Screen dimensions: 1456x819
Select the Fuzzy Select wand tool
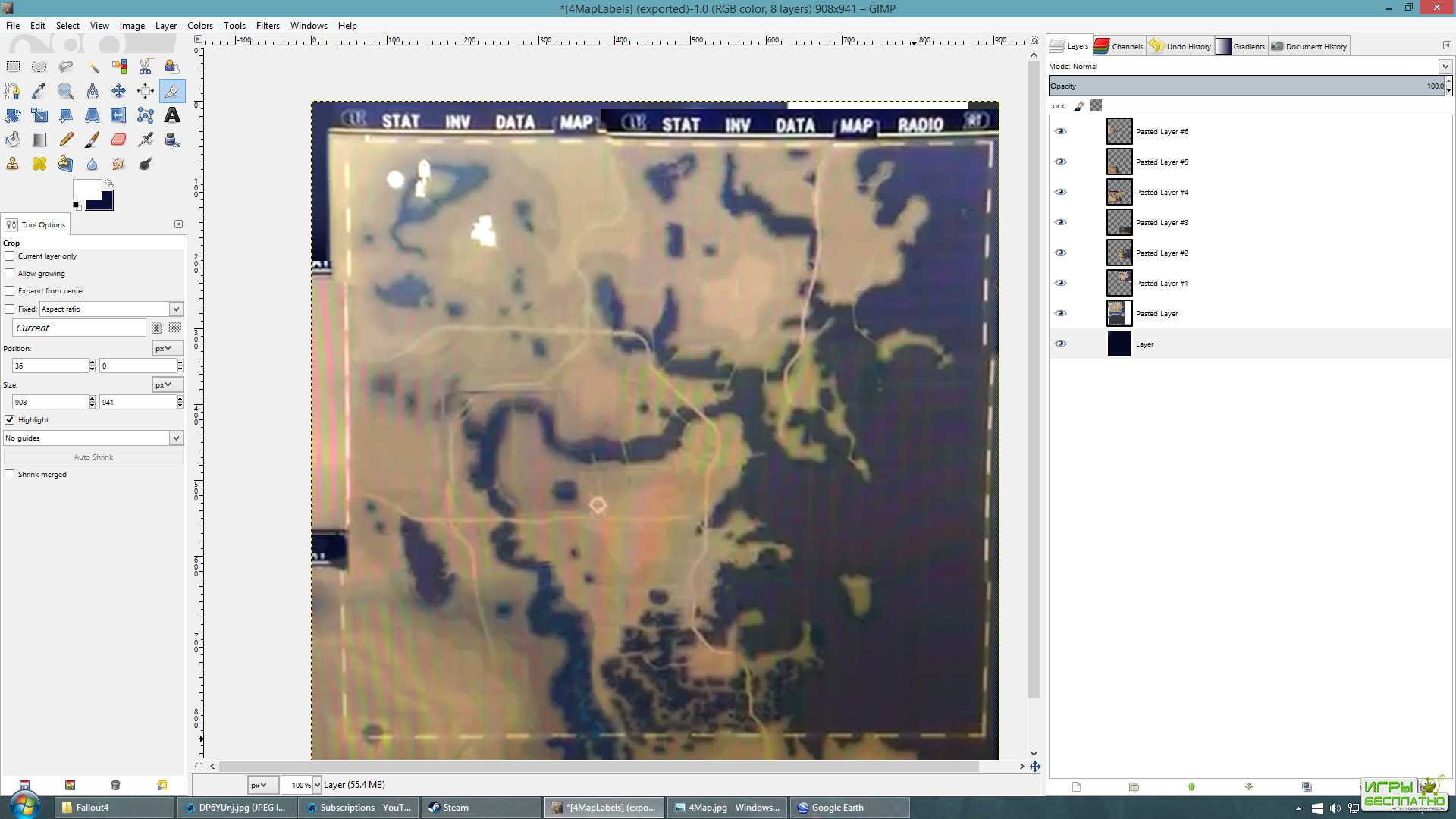click(x=93, y=67)
